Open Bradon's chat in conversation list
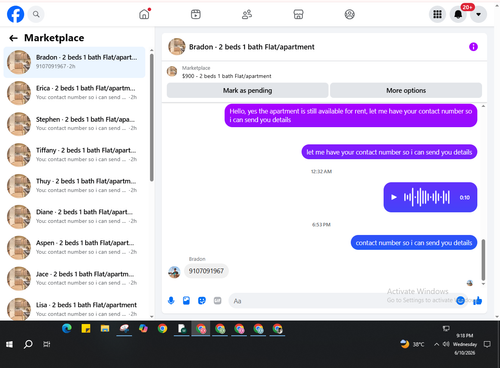 pyautogui.click(x=74, y=62)
